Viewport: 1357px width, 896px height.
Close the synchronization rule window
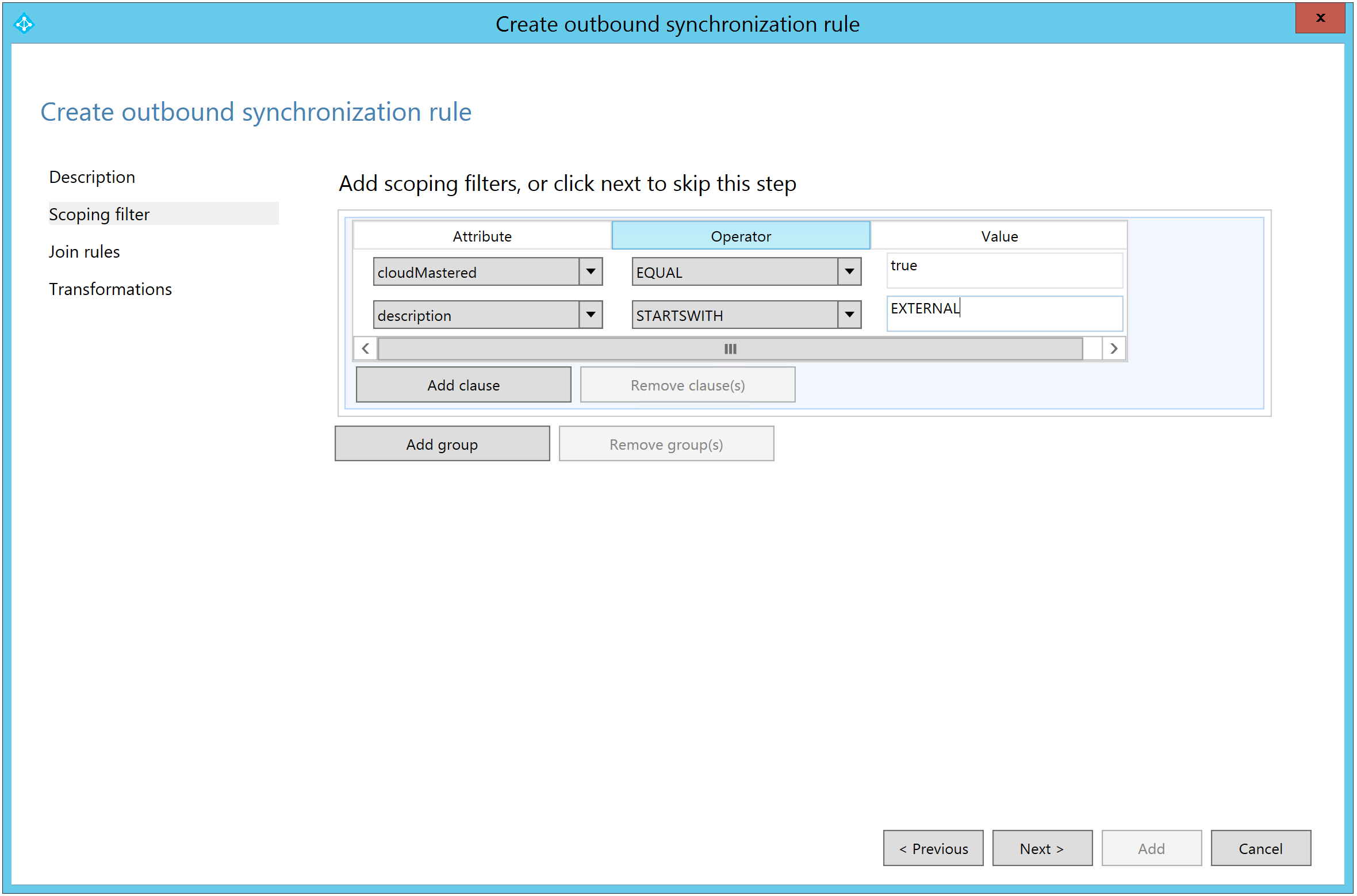(1320, 18)
